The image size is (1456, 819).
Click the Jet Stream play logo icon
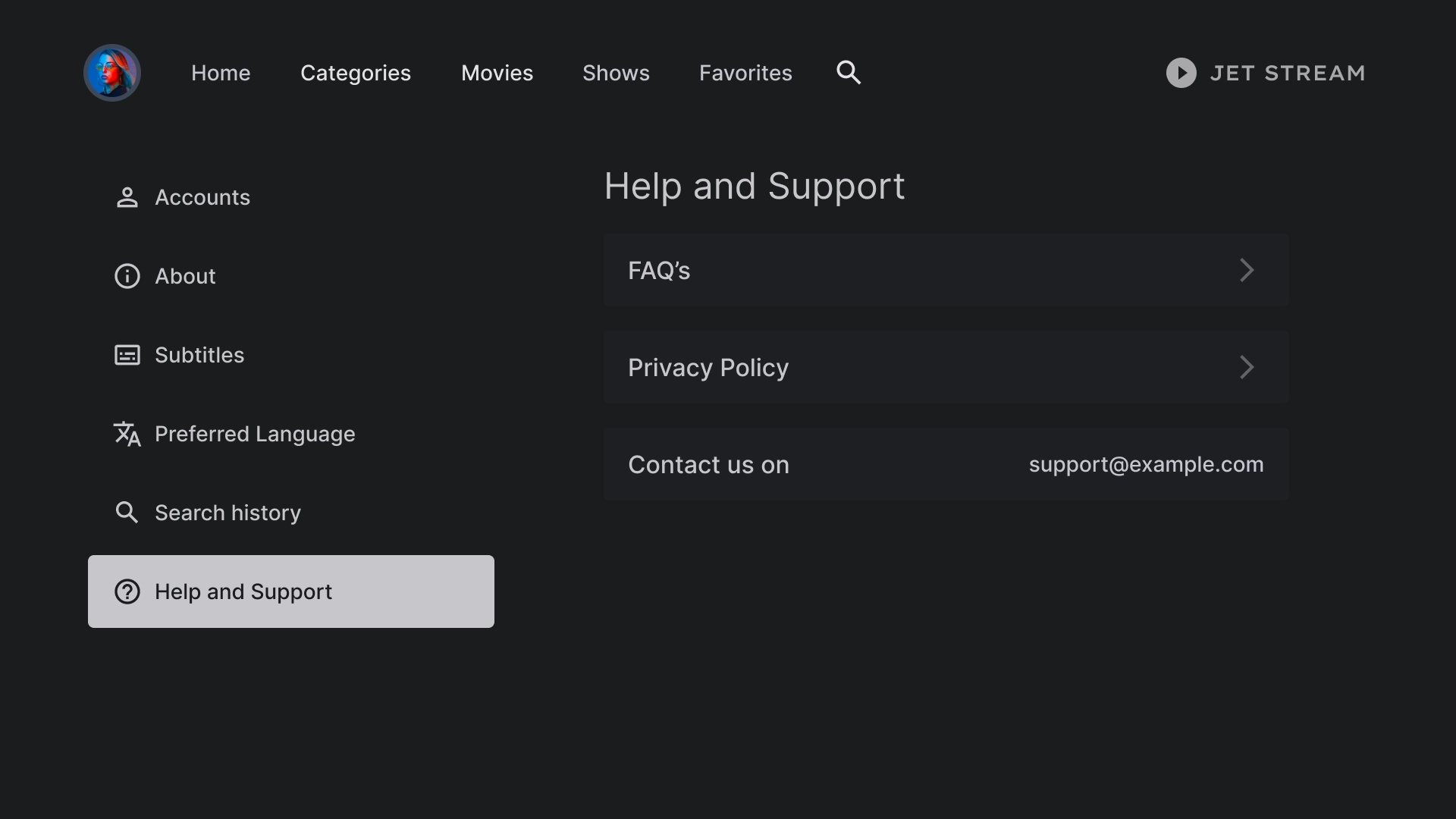[x=1181, y=73]
